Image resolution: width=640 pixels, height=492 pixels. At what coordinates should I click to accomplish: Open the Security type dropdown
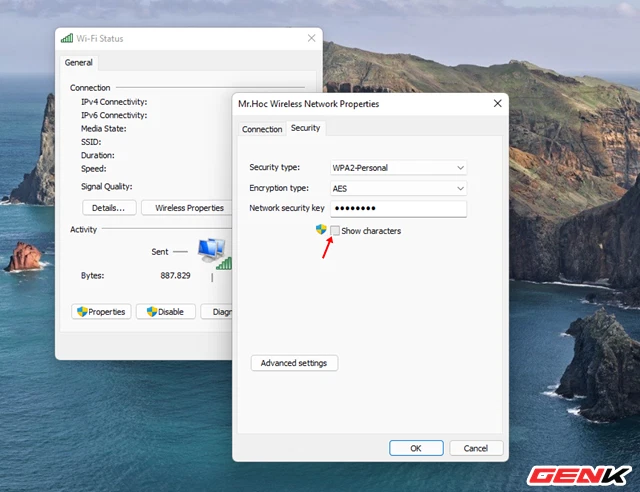coord(398,167)
